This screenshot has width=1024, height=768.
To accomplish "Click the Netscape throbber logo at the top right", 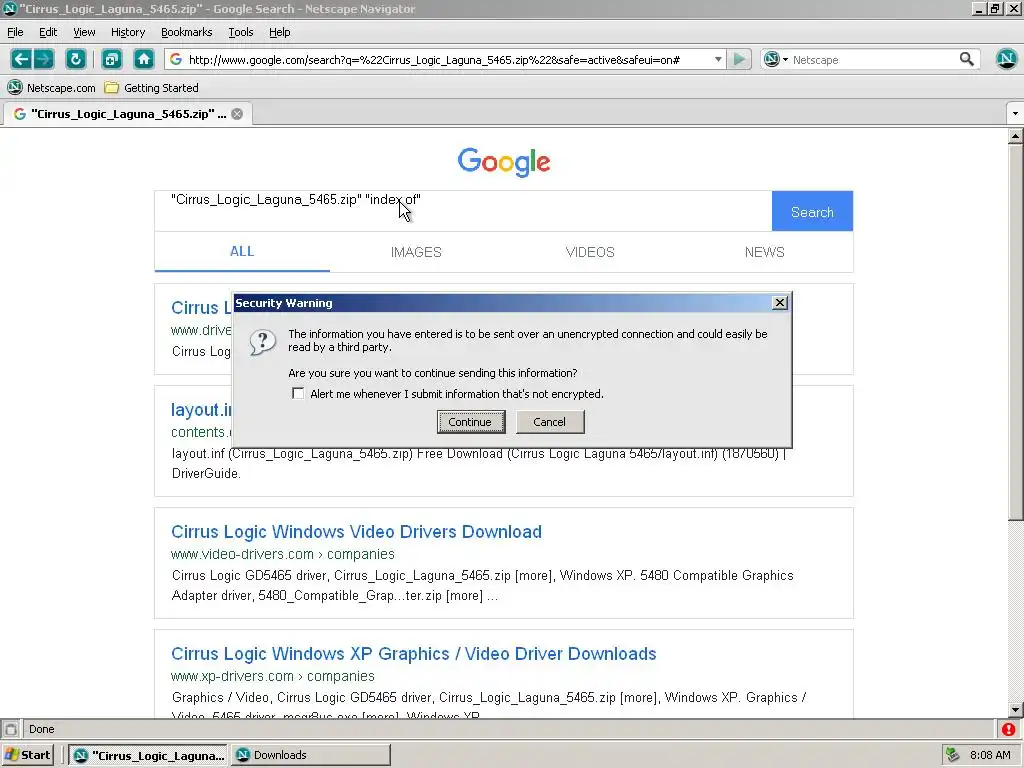I will pyautogui.click(x=1006, y=59).
